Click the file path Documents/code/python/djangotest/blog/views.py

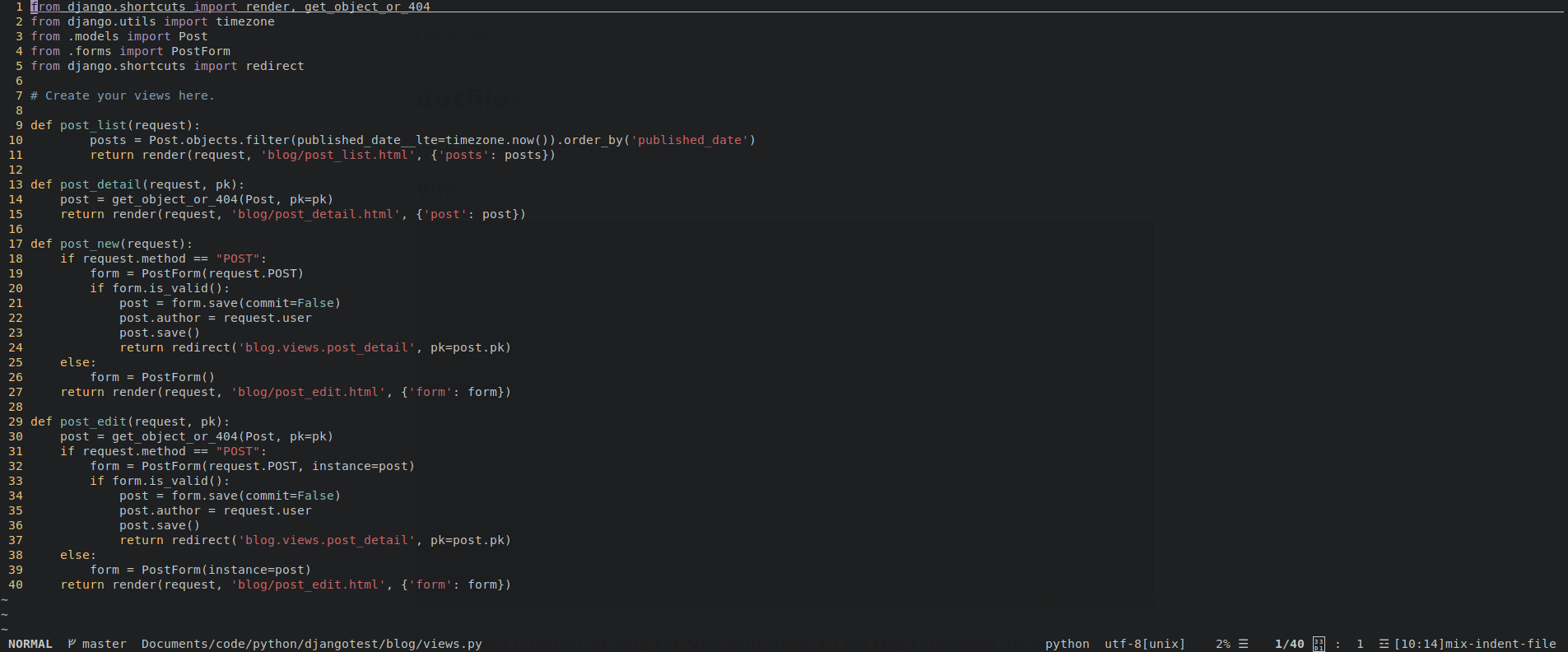click(312, 644)
